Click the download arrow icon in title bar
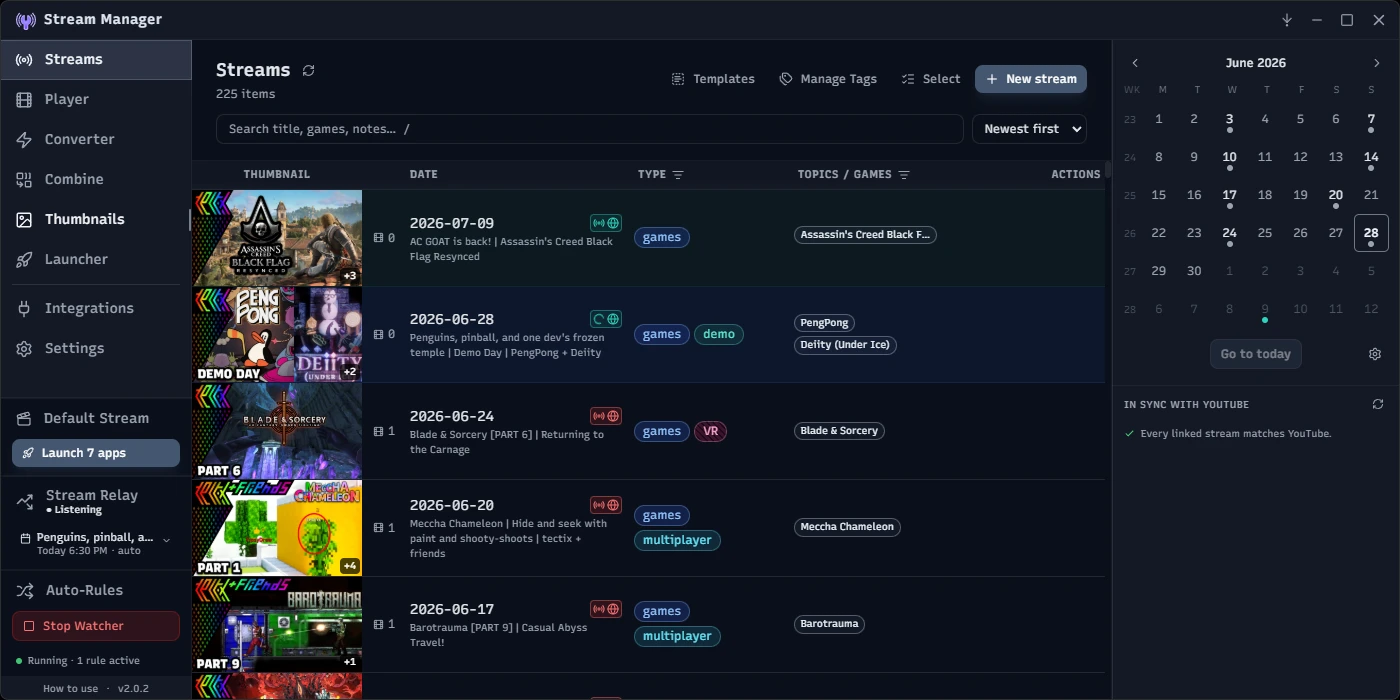 click(1287, 20)
